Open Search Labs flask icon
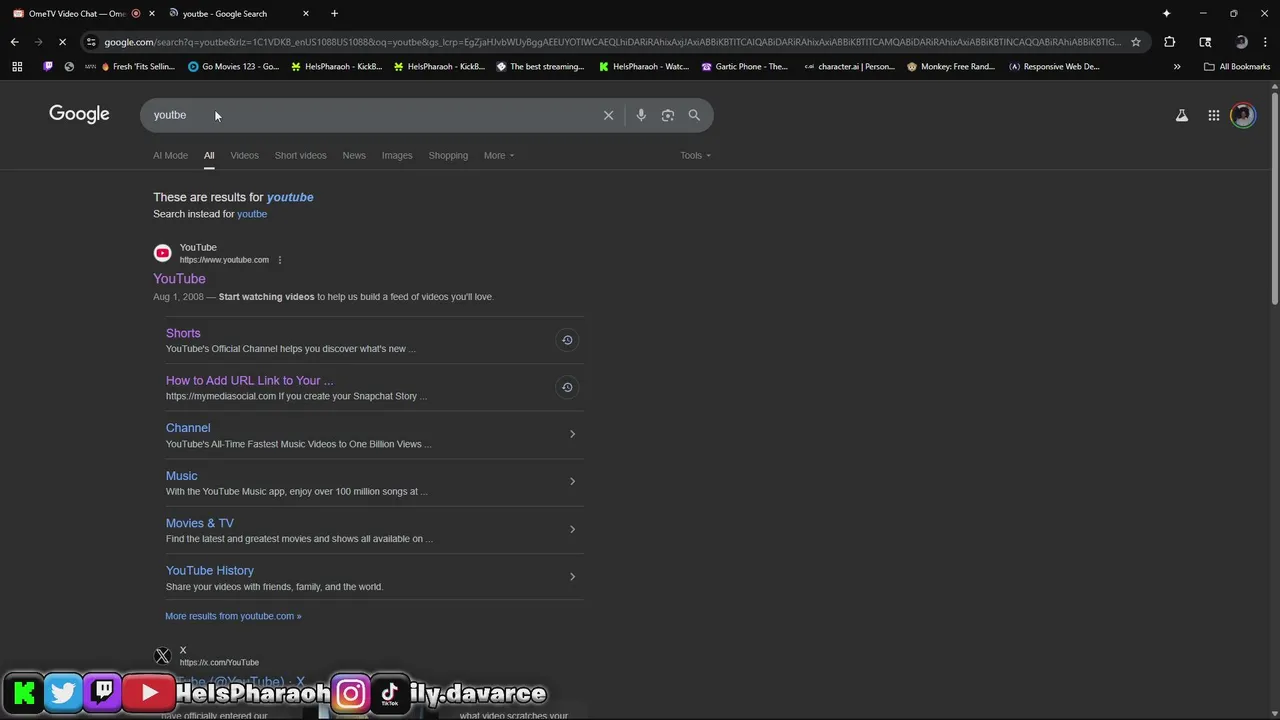 (x=1182, y=115)
